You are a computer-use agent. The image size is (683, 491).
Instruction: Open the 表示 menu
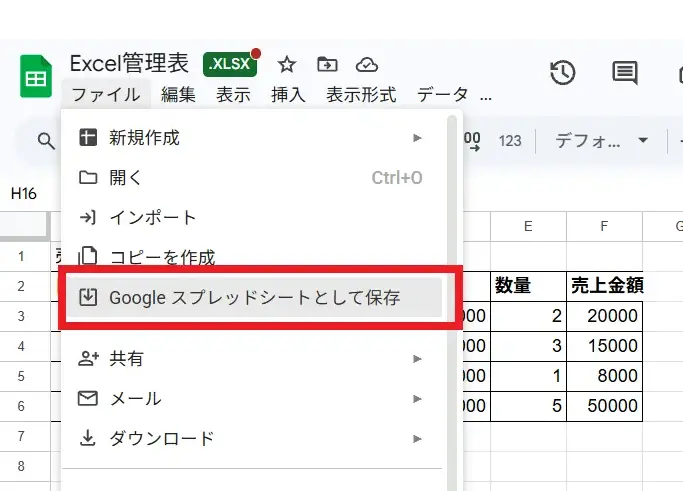[233, 95]
